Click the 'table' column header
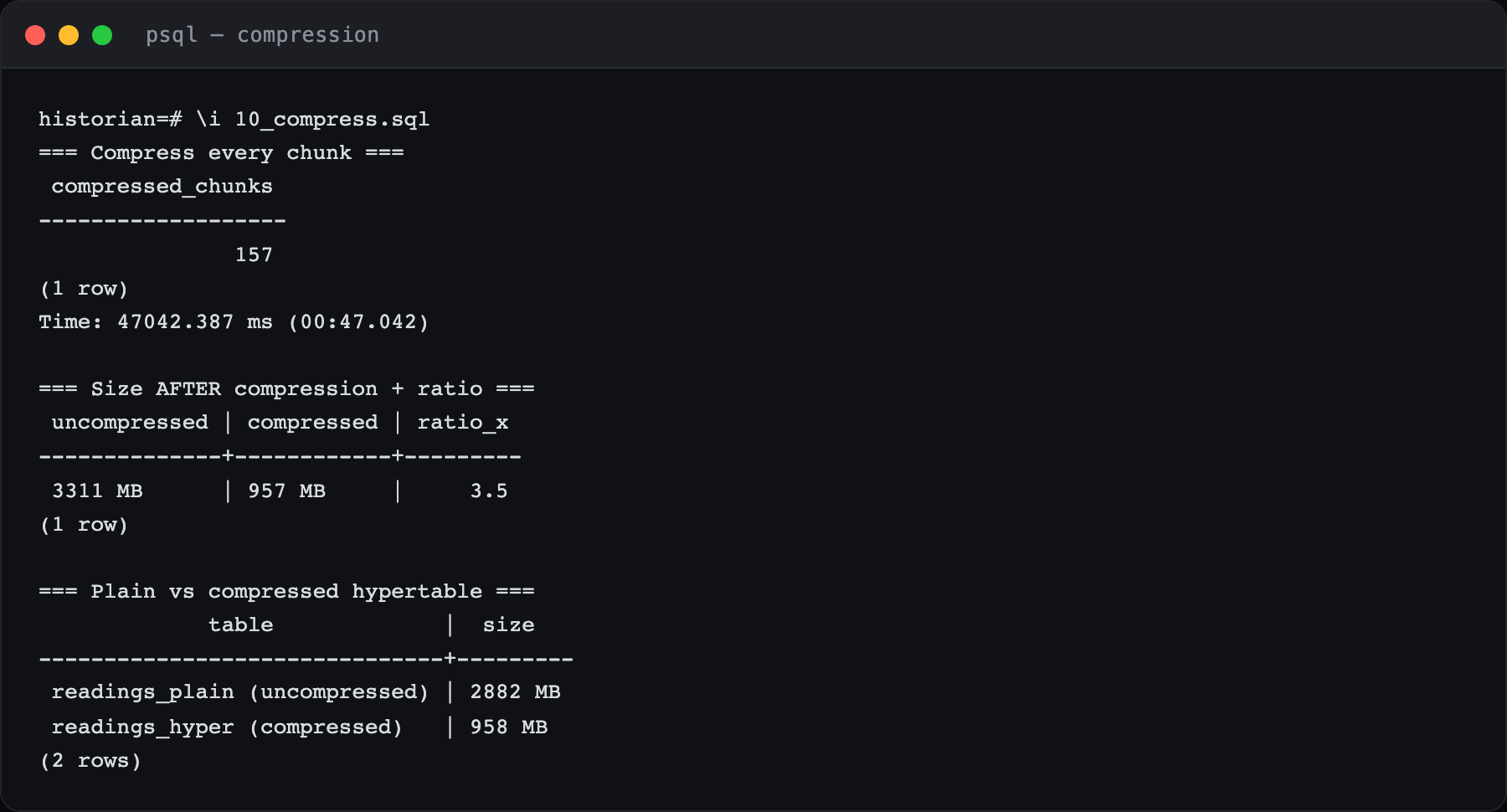This screenshot has width=1507, height=812. click(x=241, y=624)
